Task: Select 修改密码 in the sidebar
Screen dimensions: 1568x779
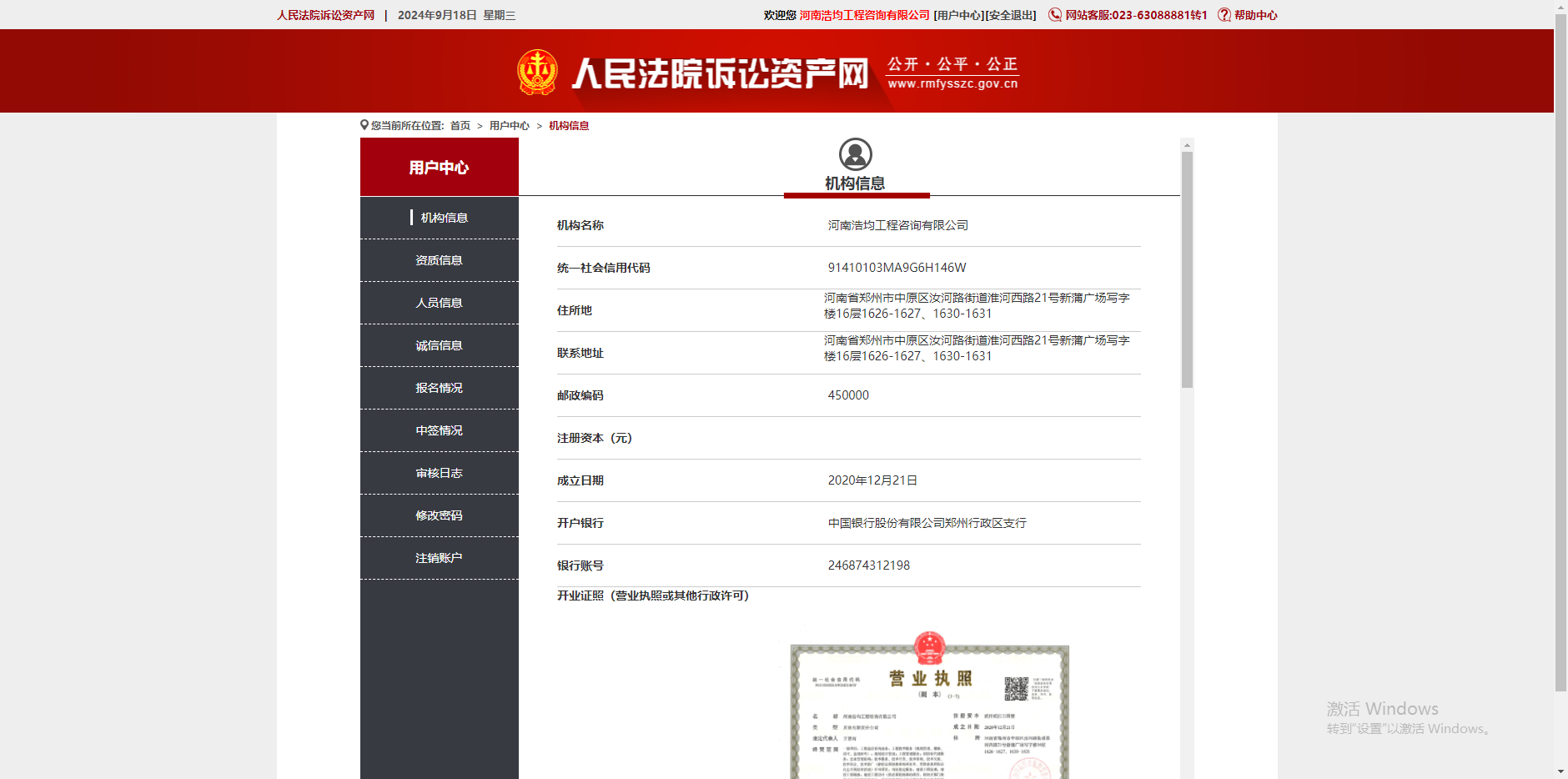Action: 439,515
